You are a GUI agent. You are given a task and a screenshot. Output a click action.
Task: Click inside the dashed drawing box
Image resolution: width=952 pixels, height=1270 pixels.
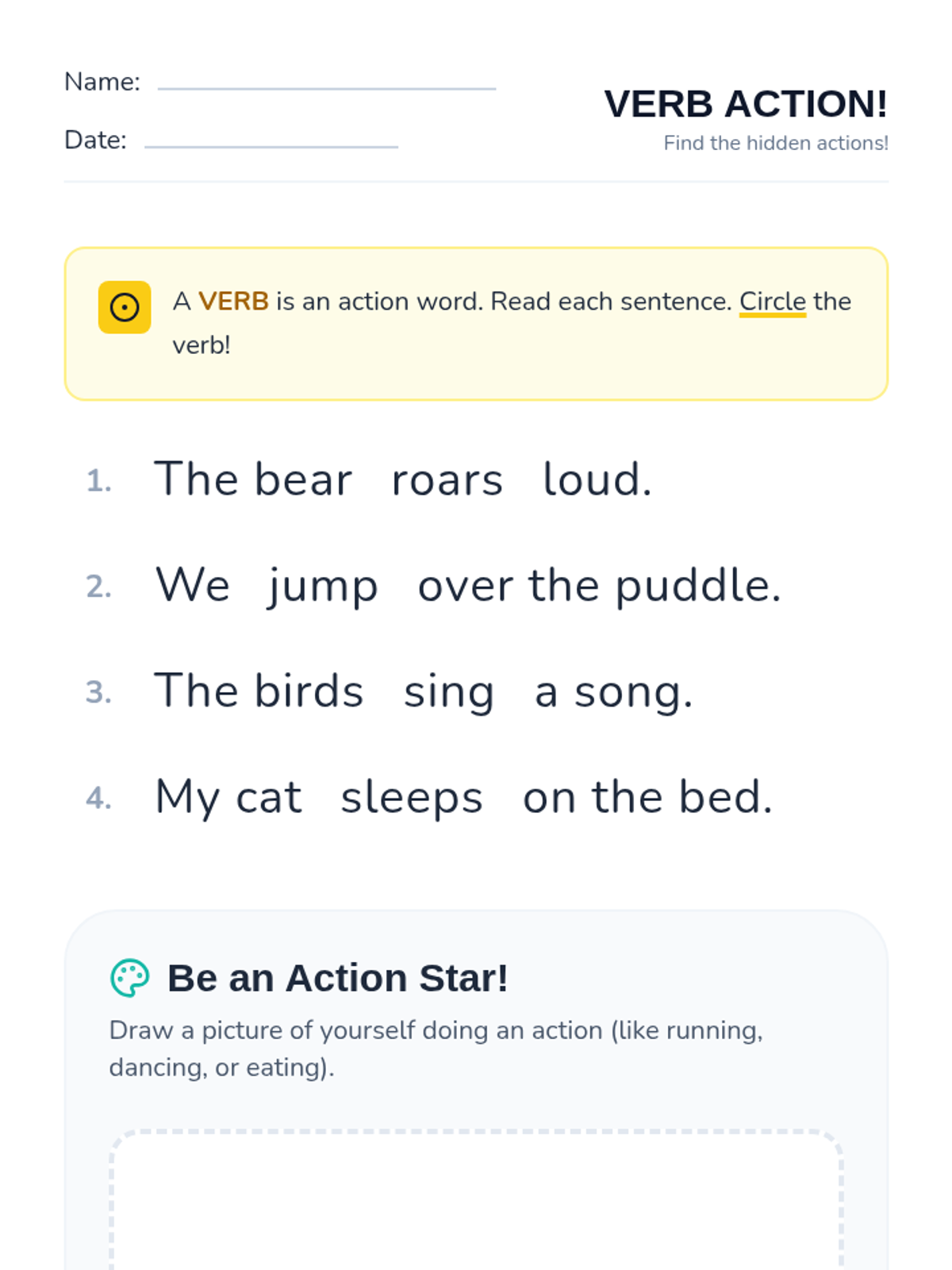pos(476,1206)
